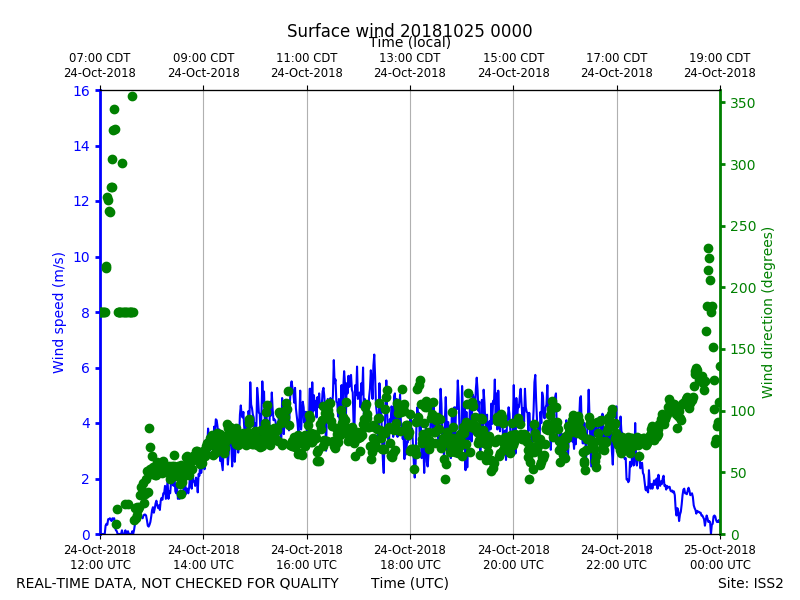Click the highest blue wind speed peak
Screen dimensions: 800x600
[374, 355]
